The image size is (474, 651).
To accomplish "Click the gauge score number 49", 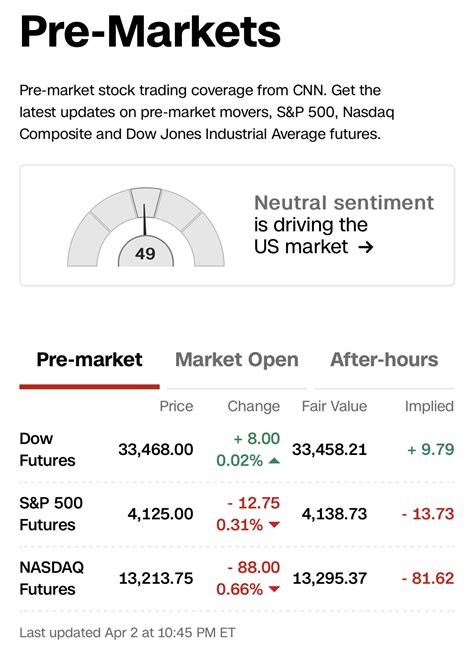I will (x=145, y=253).
